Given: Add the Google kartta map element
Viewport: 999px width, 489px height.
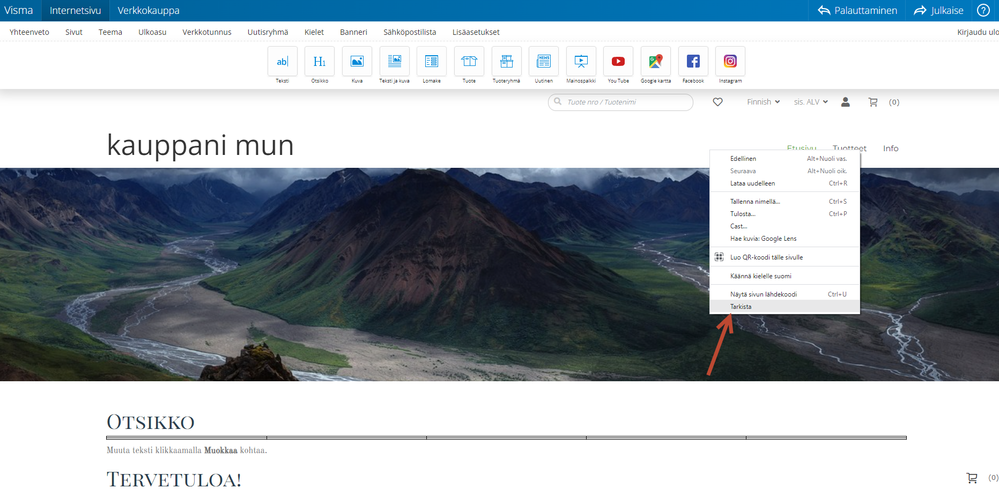Looking at the screenshot, I should click(x=655, y=62).
